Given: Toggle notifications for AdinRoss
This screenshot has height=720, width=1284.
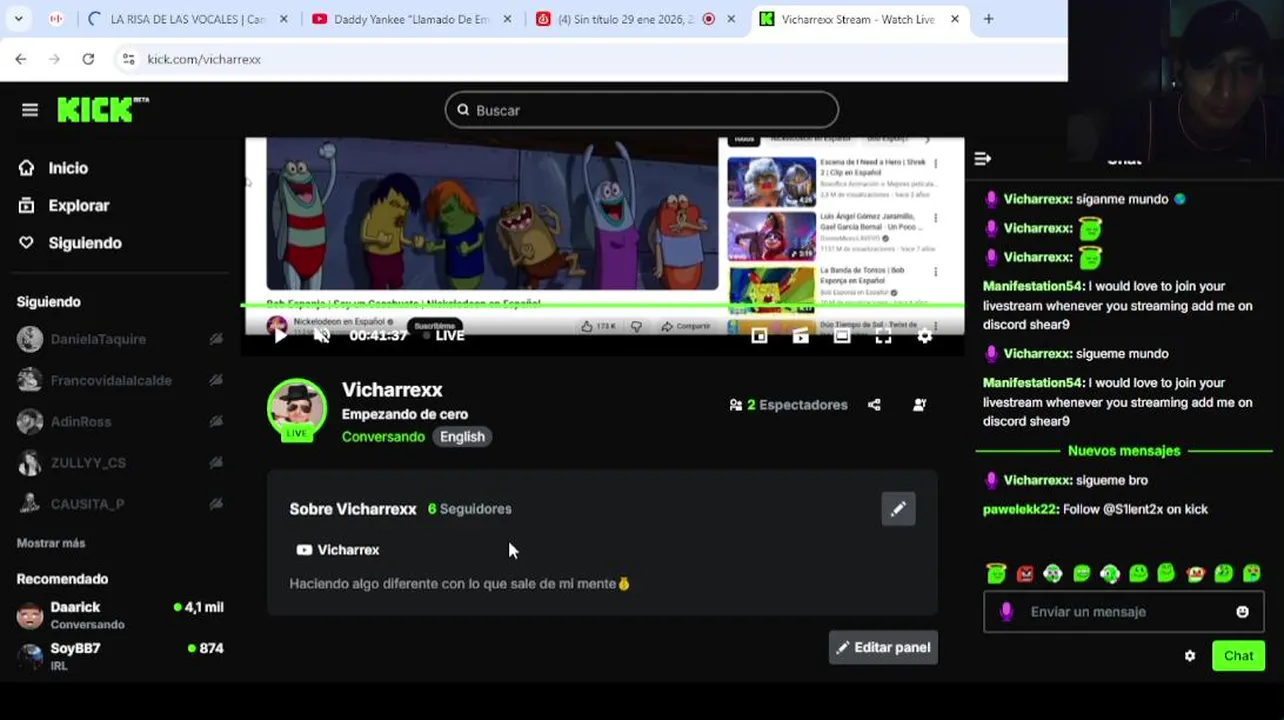Looking at the screenshot, I should [216, 422].
